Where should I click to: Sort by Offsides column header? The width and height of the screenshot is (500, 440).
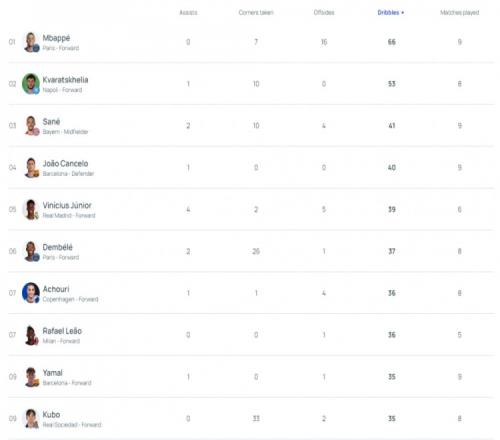[324, 13]
